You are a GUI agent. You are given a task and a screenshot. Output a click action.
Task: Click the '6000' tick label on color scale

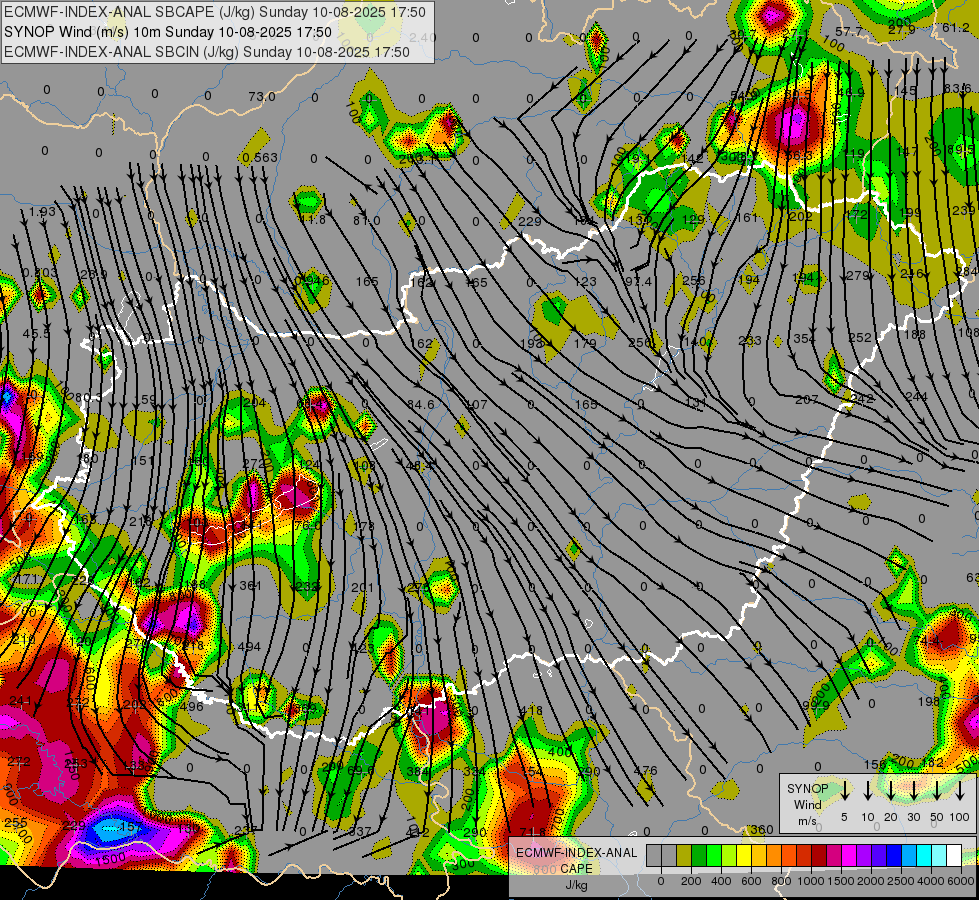[x=961, y=881]
